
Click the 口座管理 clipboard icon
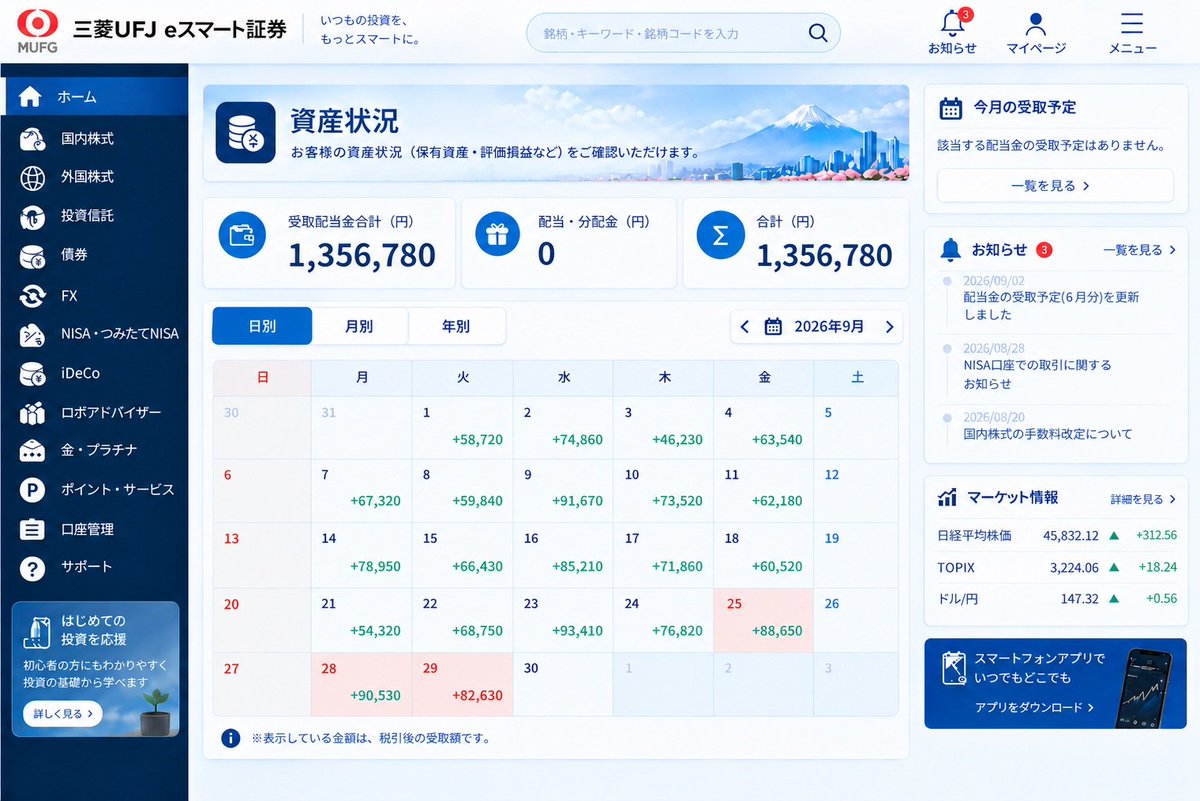(32, 529)
